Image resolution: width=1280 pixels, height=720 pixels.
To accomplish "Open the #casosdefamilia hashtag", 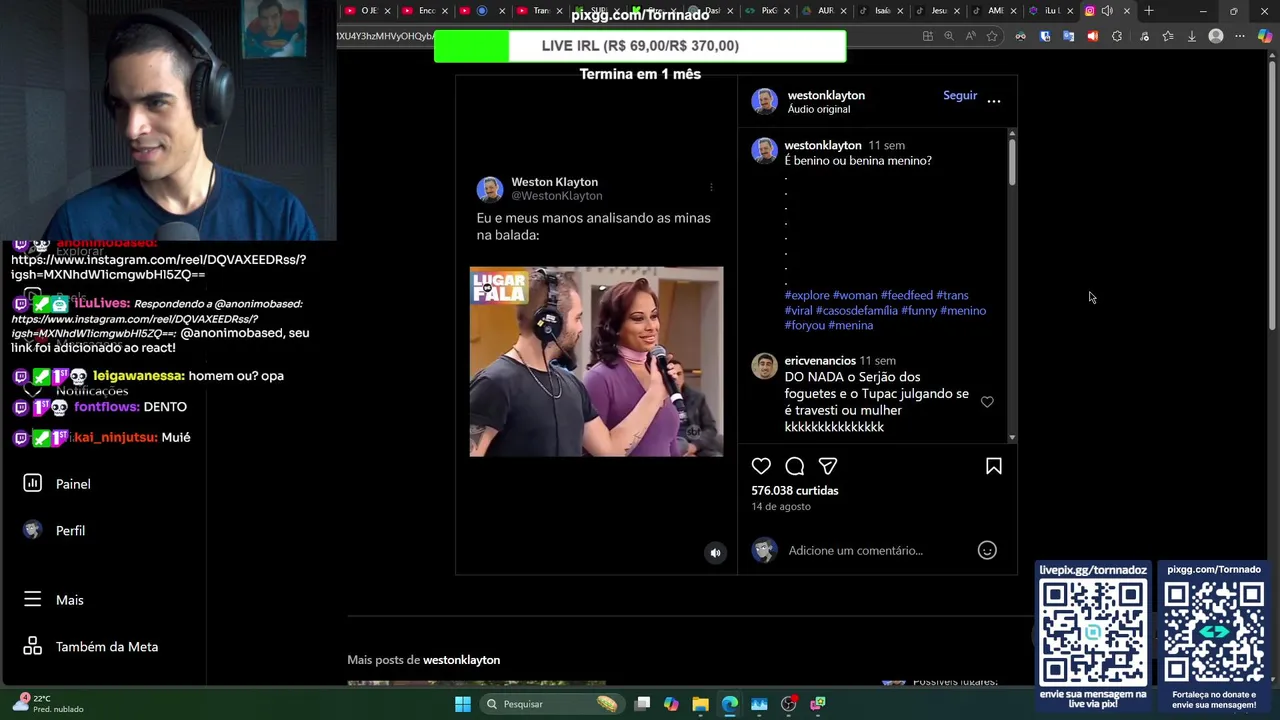I will tap(857, 310).
